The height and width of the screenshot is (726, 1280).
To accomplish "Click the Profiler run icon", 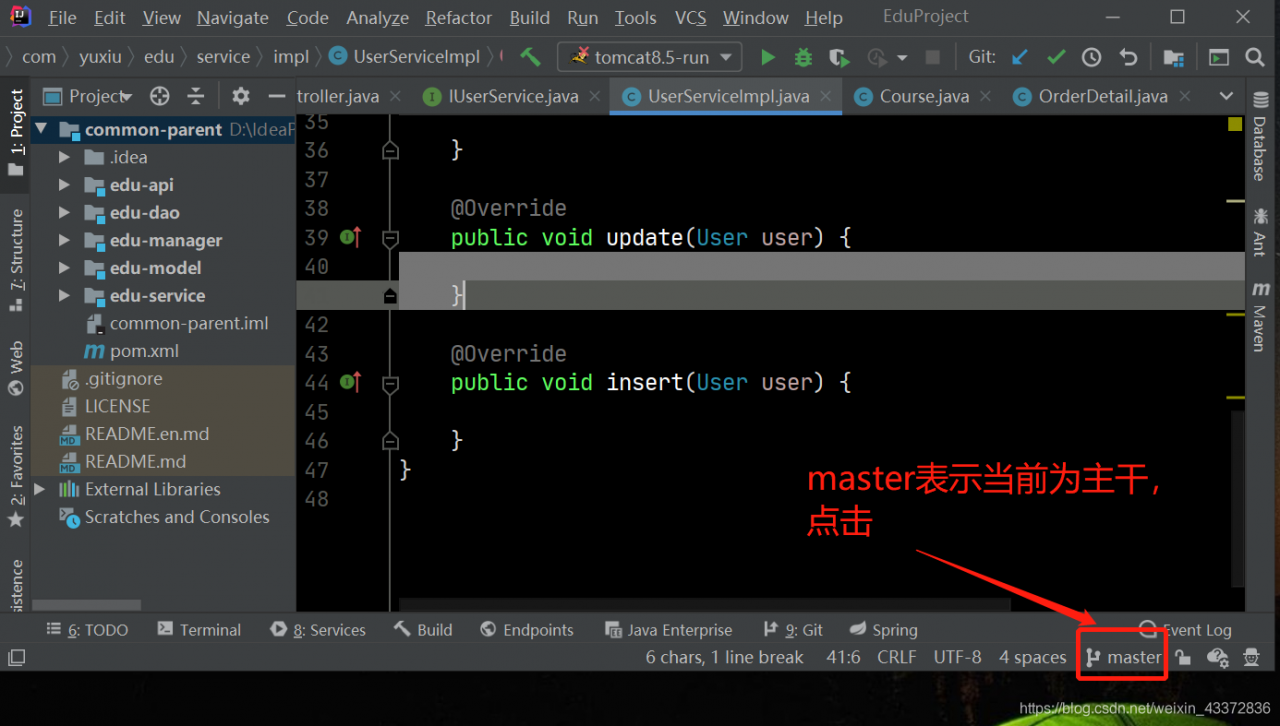I will click(x=877, y=57).
